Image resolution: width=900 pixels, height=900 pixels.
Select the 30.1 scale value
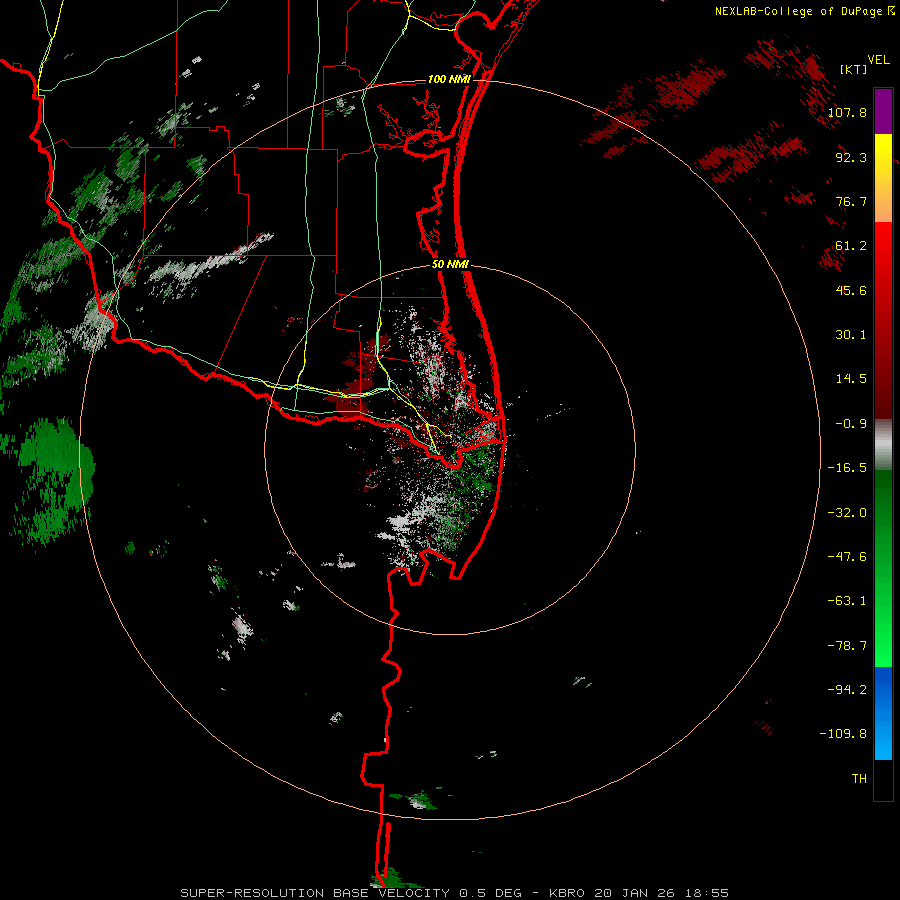tap(851, 335)
